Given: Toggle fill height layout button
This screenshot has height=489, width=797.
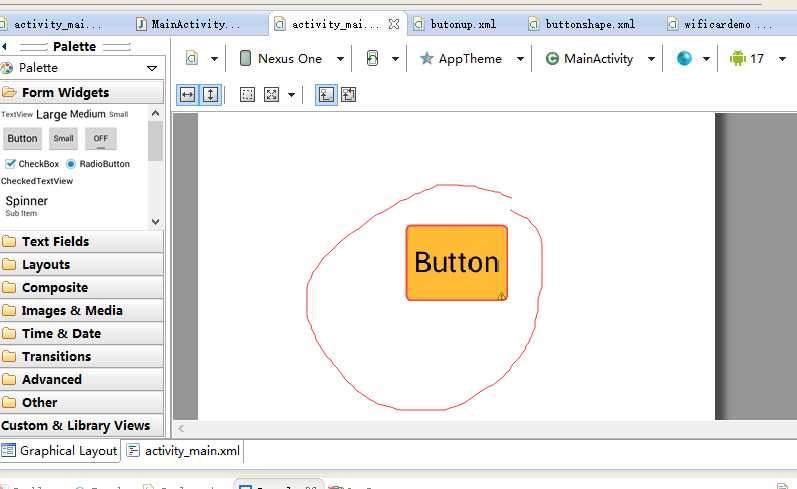Looking at the screenshot, I should pyautogui.click(x=210, y=95).
